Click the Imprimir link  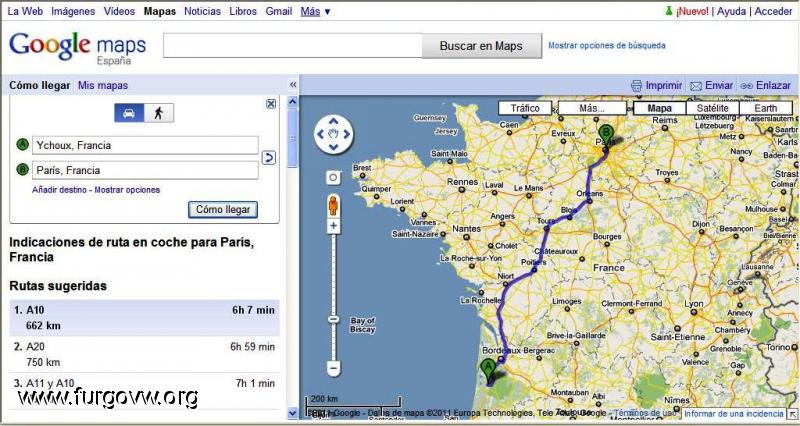664,86
